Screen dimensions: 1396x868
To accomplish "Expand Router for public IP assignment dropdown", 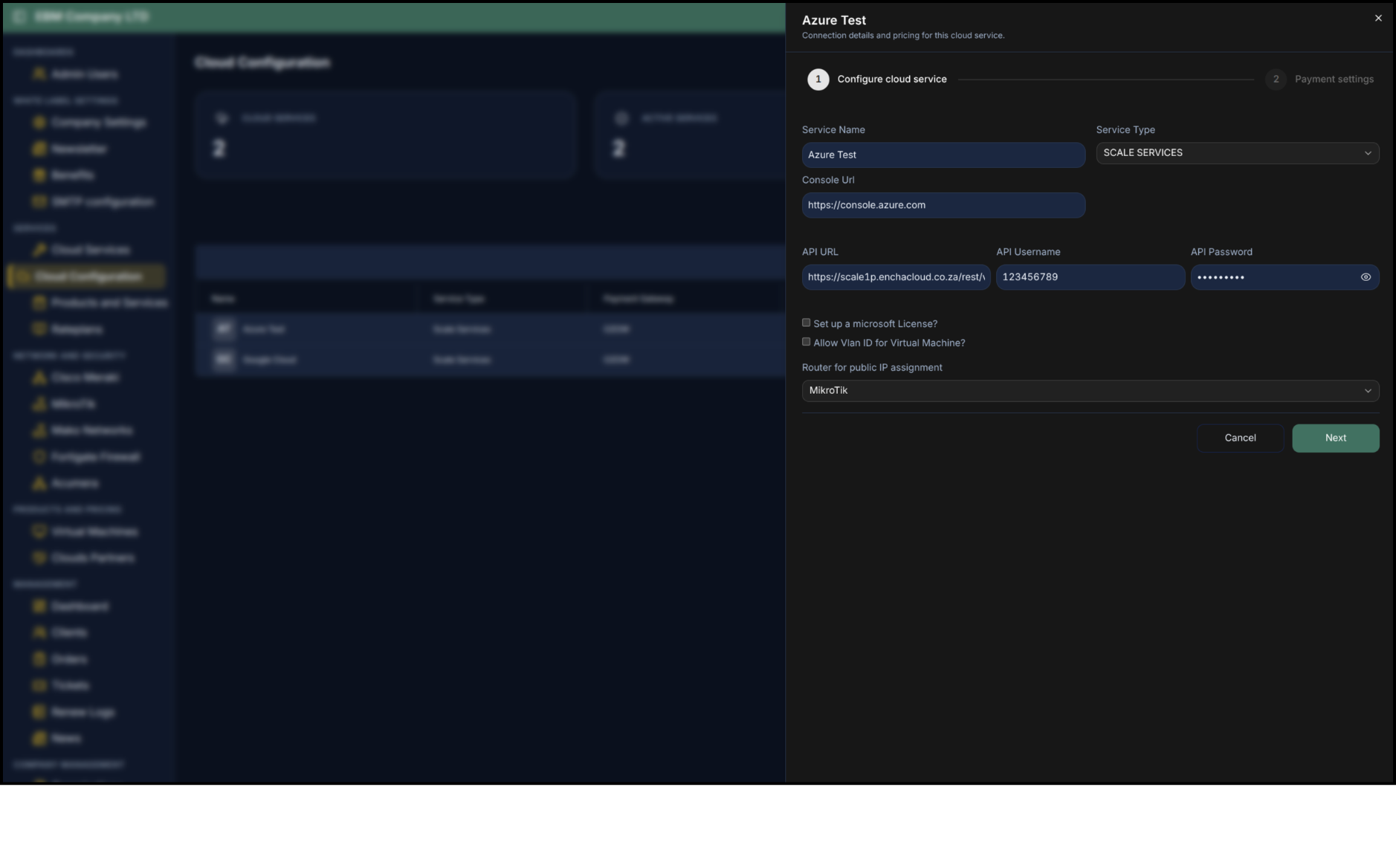I will 1090,391.
